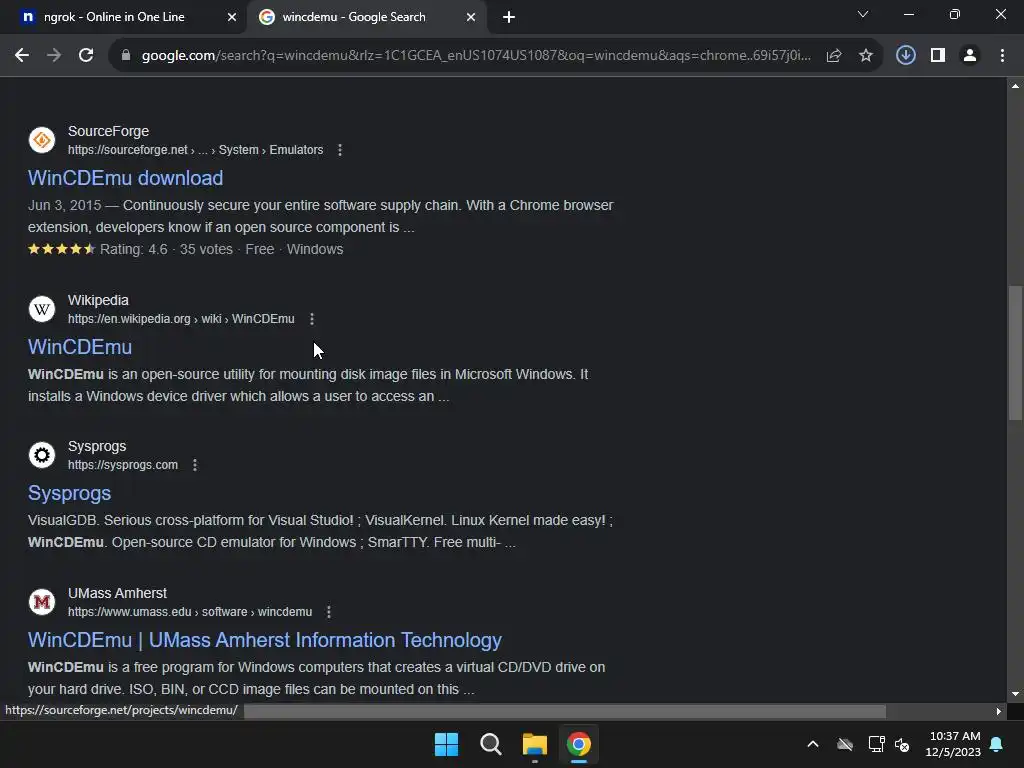
Task: View site information via the padlock icon
Action: [x=126, y=56]
